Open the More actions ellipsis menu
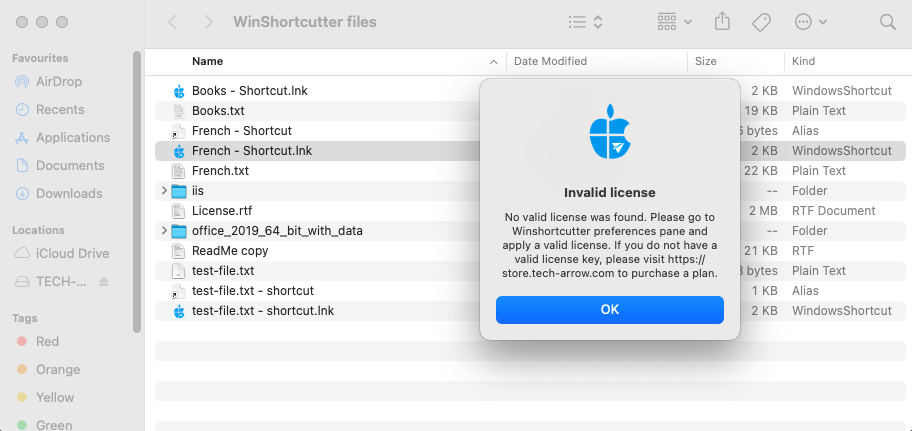Image resolution: width=912 pixels, height=431 pixels. click(x=810, y=22)
